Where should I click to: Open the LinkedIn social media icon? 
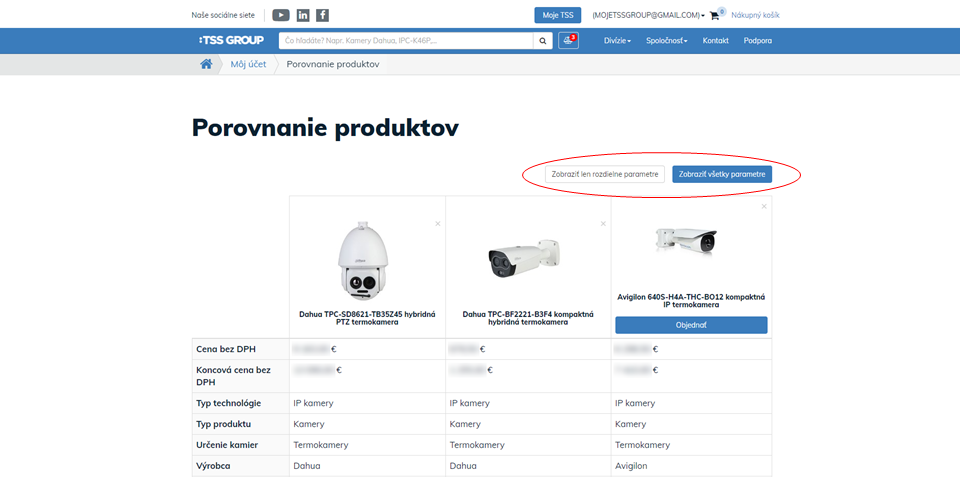[x=303, y=15]
